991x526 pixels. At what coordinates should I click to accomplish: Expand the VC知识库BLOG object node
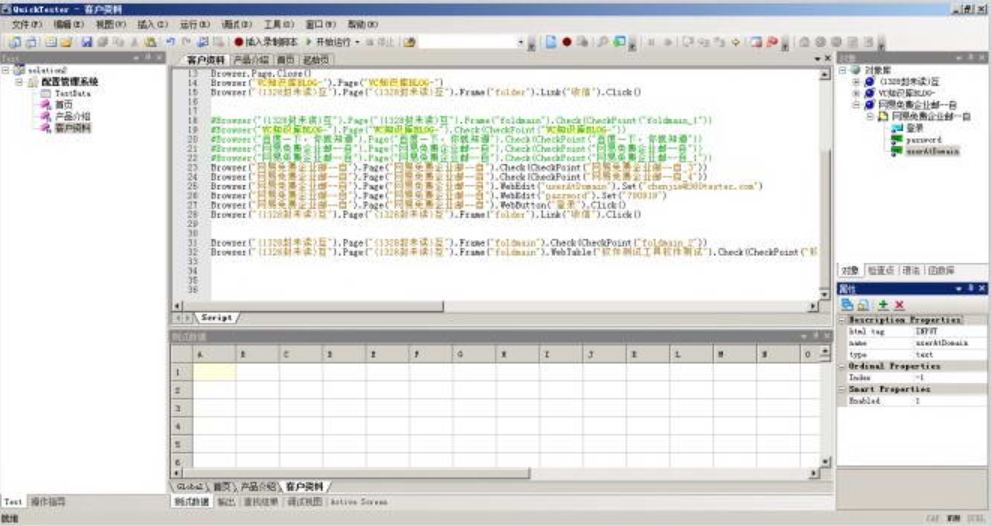pos(856,93)
